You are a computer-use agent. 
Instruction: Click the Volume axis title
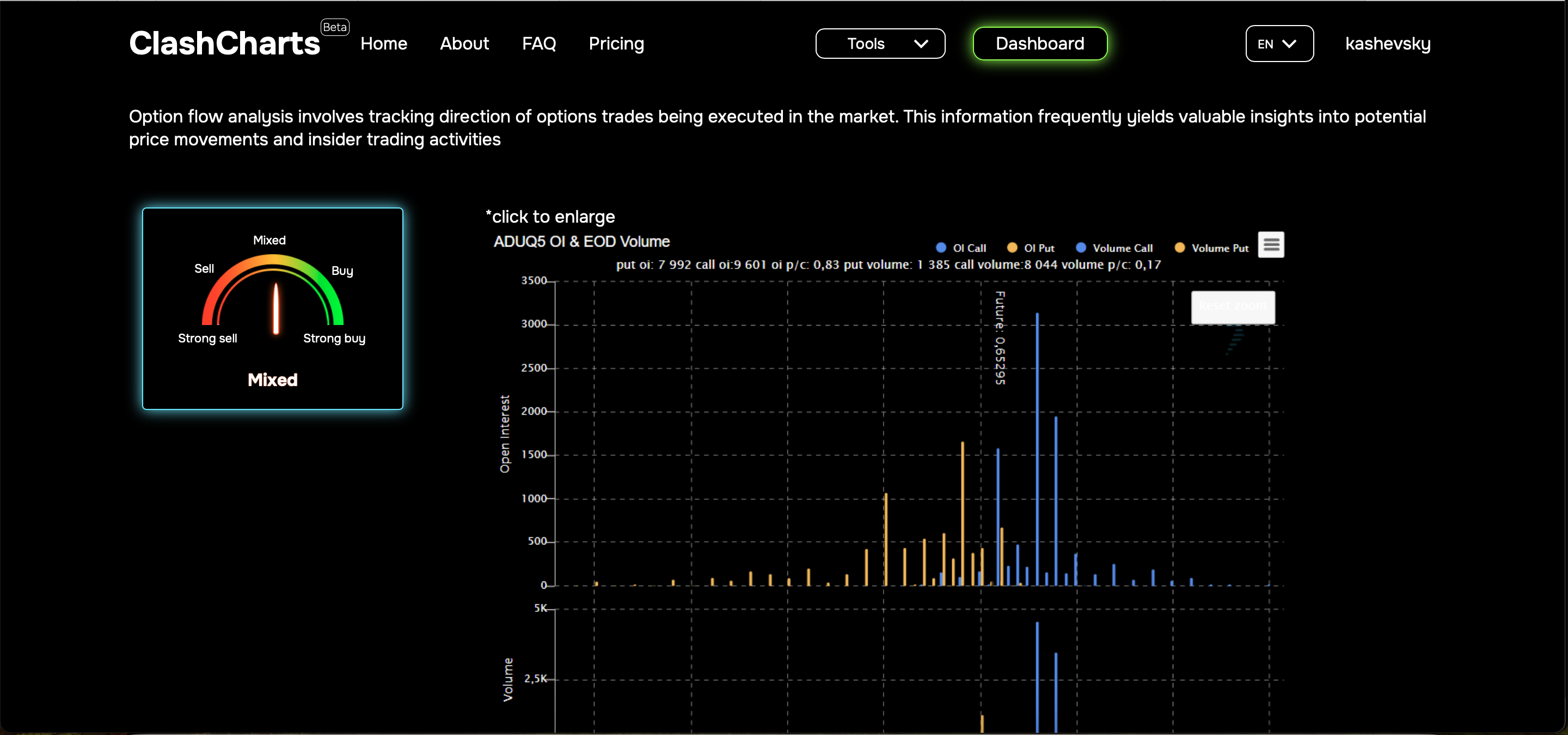pos(507,679)
